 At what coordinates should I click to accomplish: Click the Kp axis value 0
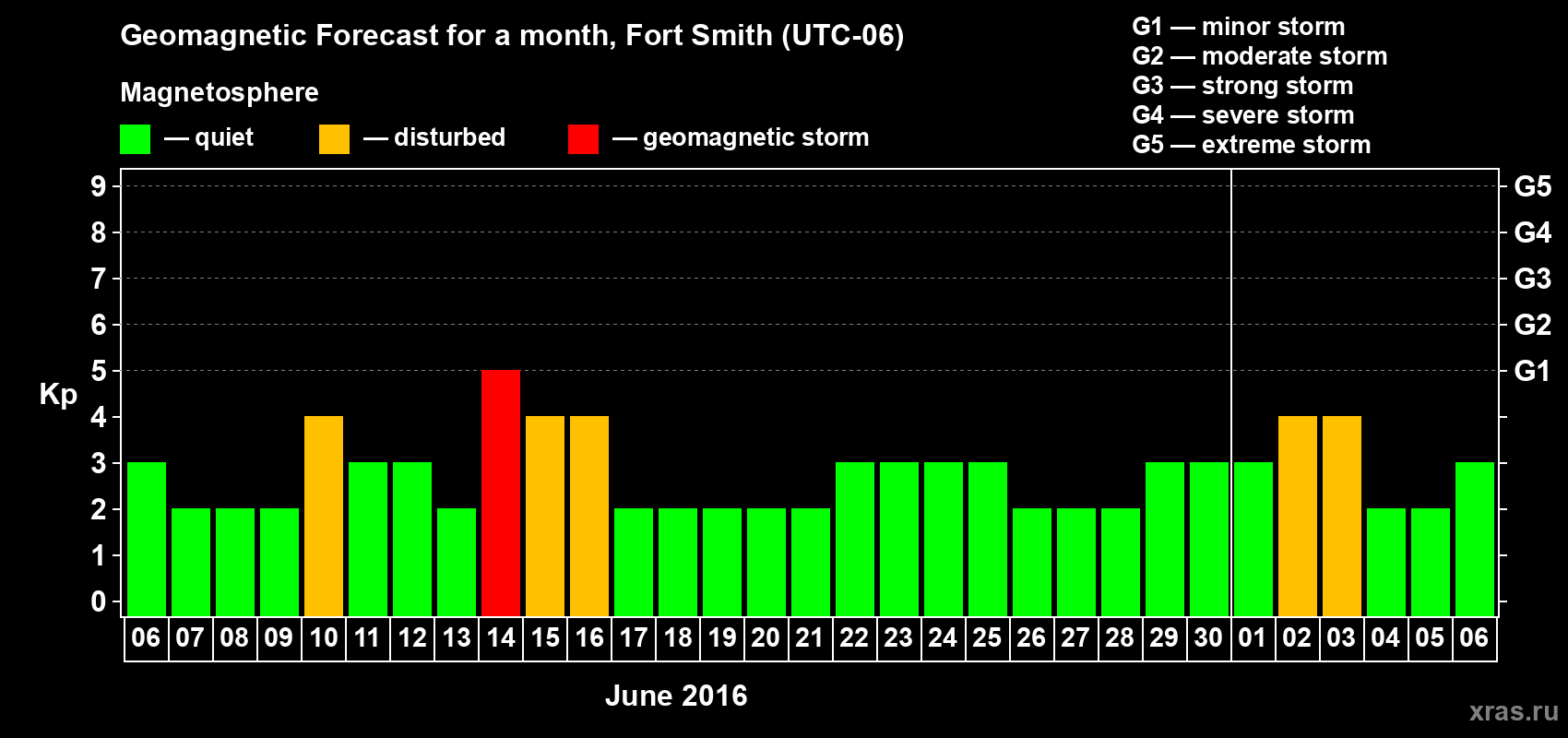pos(99,601)
